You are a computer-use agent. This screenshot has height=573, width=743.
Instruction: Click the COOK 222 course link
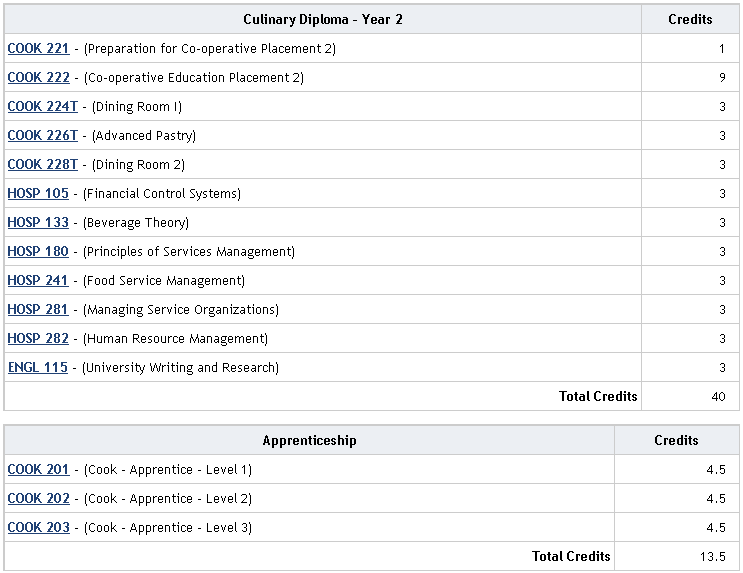tap(38, 77)
